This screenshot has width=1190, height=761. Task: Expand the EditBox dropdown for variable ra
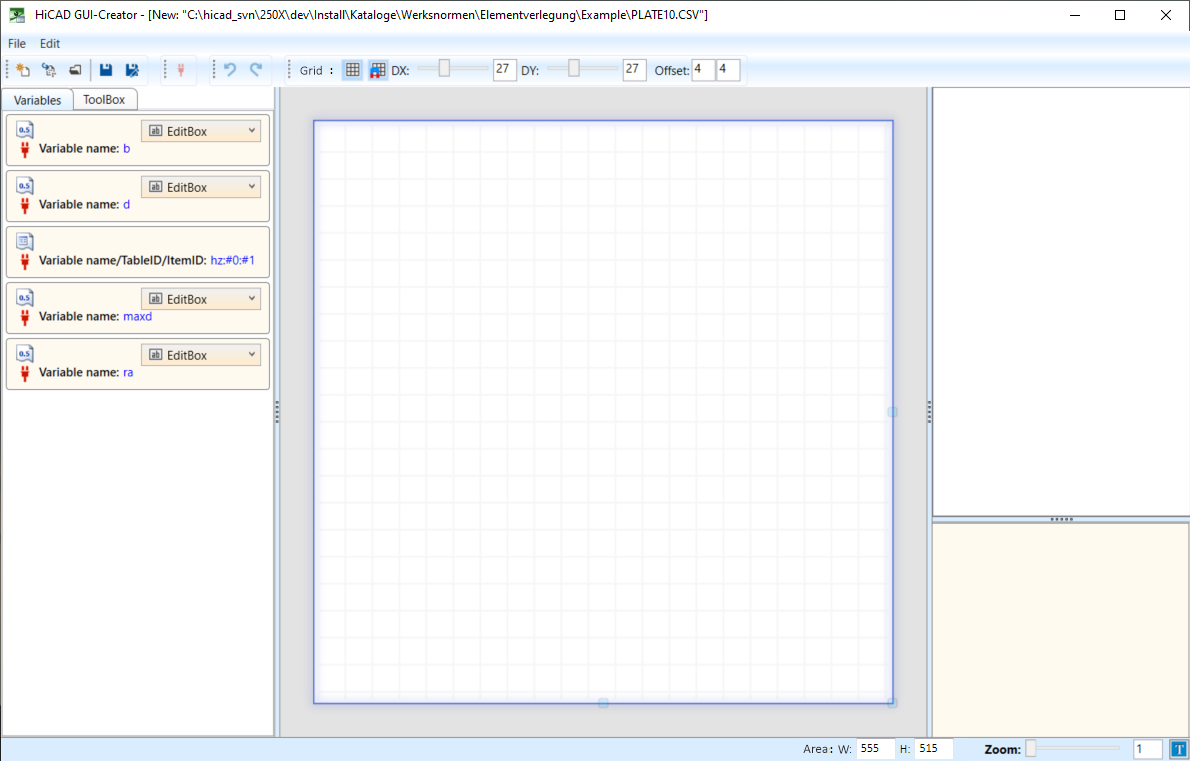201,355
